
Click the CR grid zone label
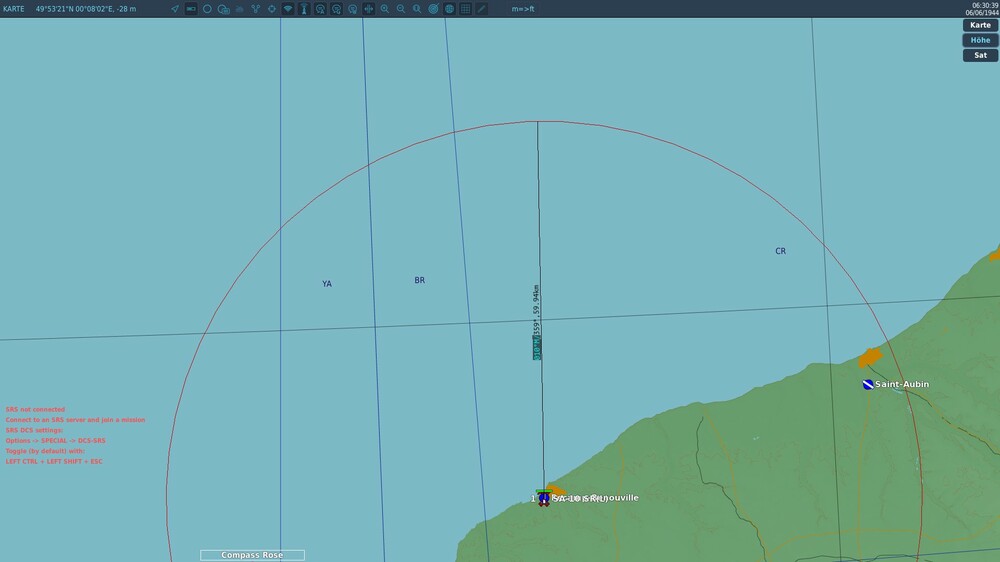tap(781, 251)
